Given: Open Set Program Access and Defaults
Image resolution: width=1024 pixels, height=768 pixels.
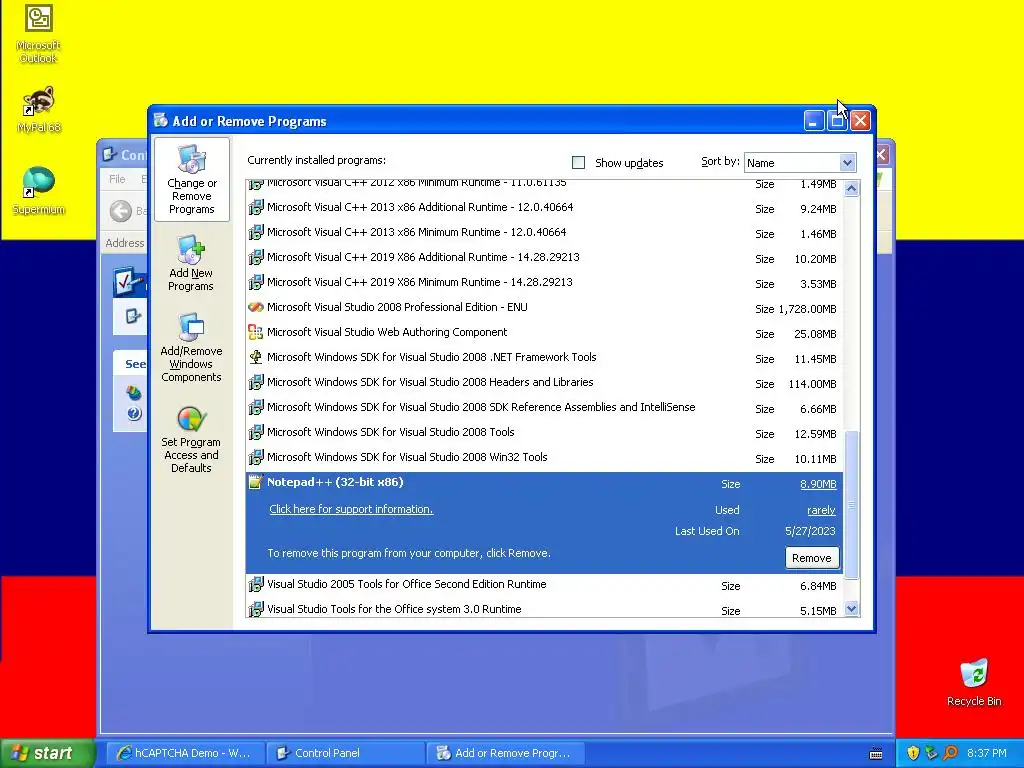Looking at the screenshot, I should tap(191, 439).
